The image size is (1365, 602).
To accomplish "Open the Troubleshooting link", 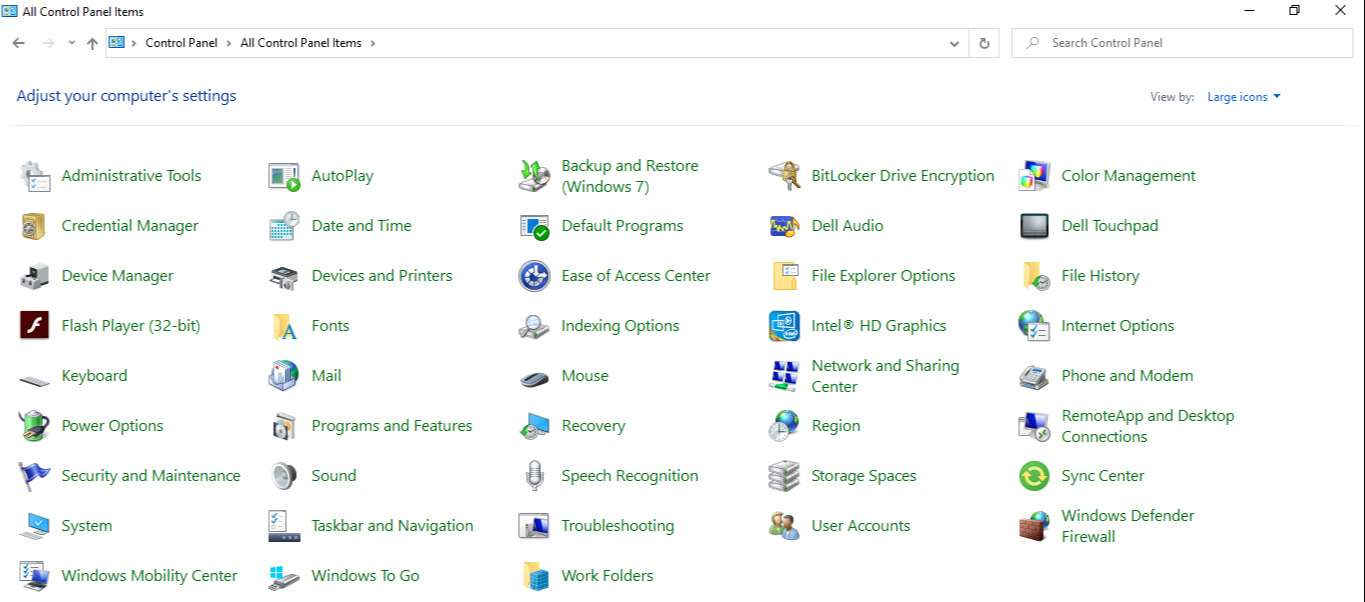I will click(x=618, y=526).
